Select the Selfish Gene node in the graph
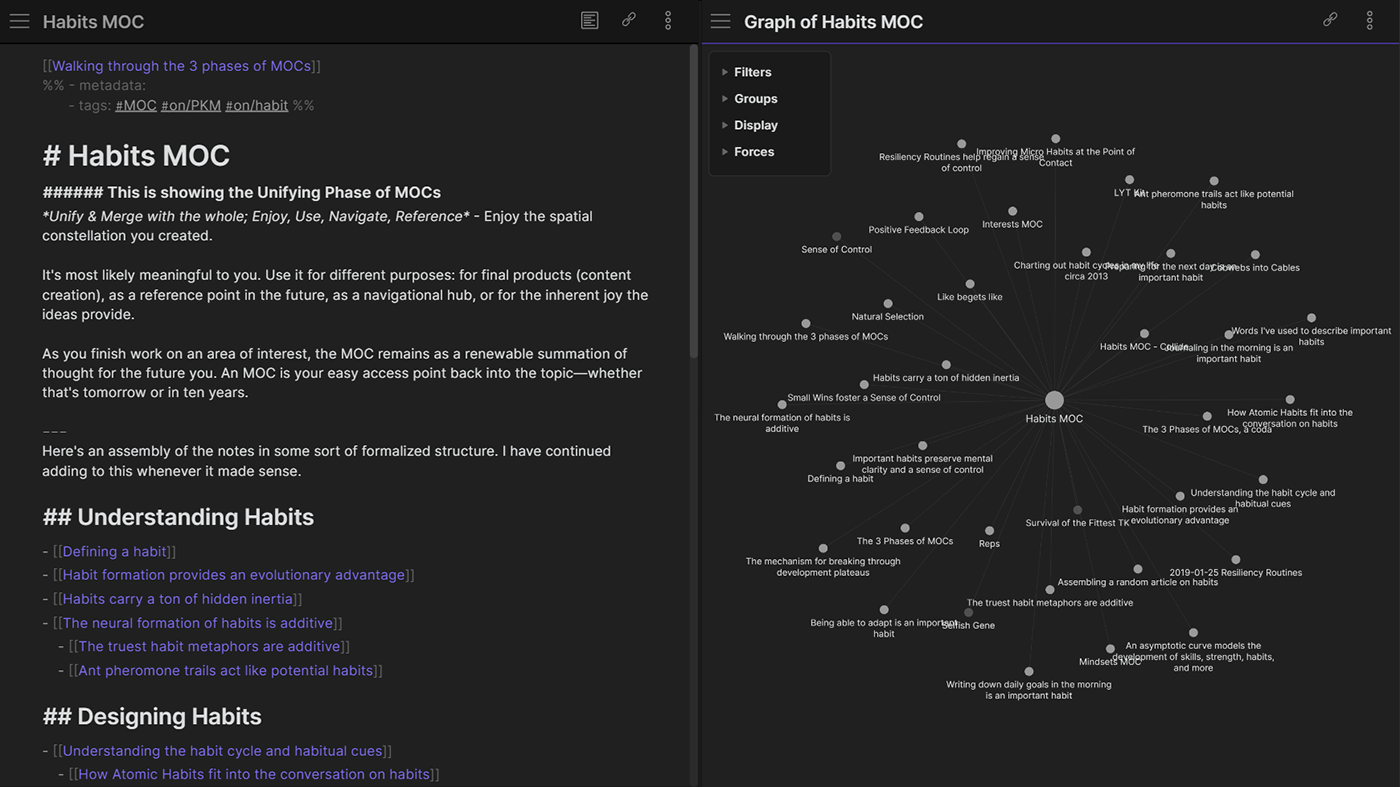The height and width of the screenshot is (787, 1400). coord(968,612)
